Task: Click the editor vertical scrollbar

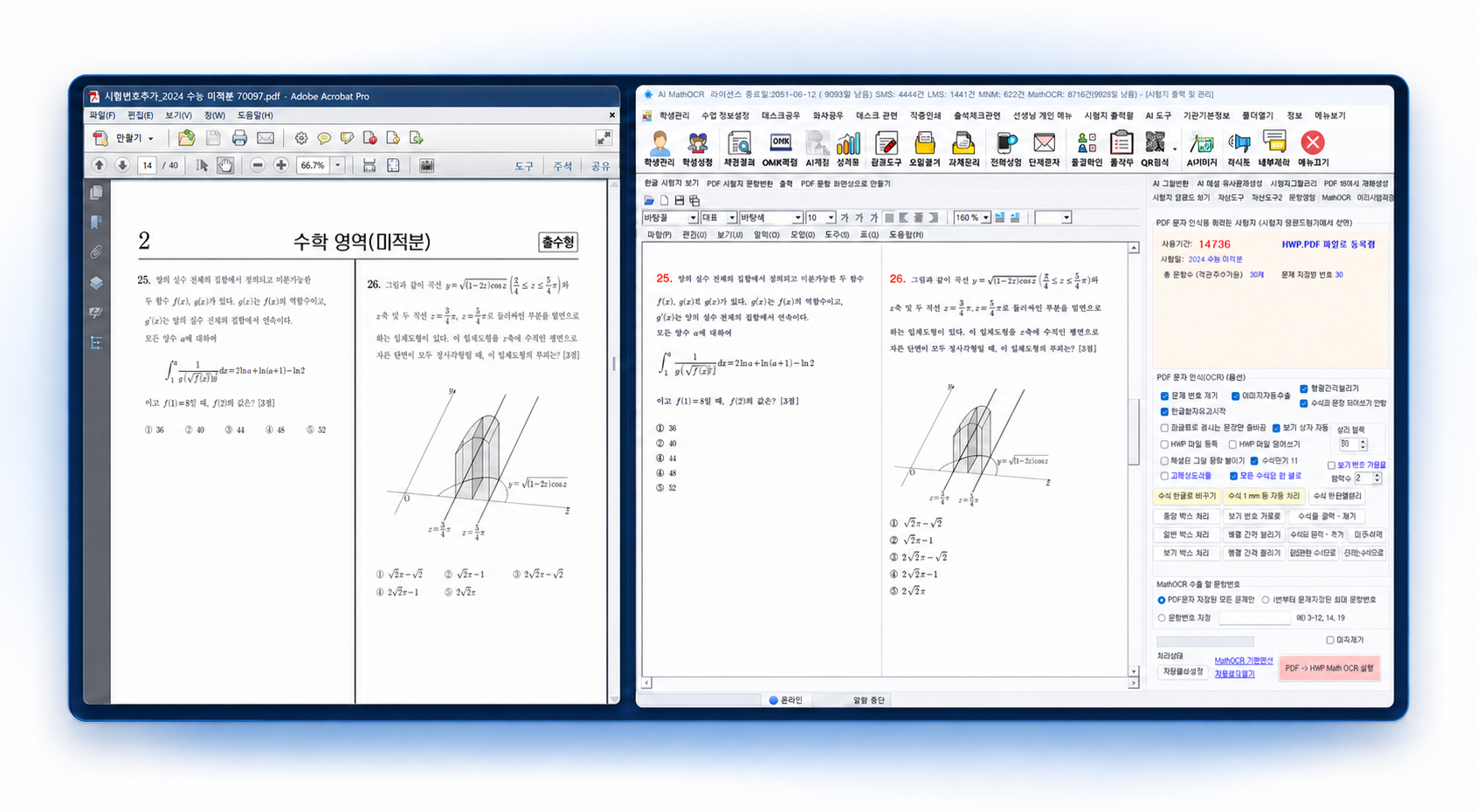Action: [x=1134, y=460]
